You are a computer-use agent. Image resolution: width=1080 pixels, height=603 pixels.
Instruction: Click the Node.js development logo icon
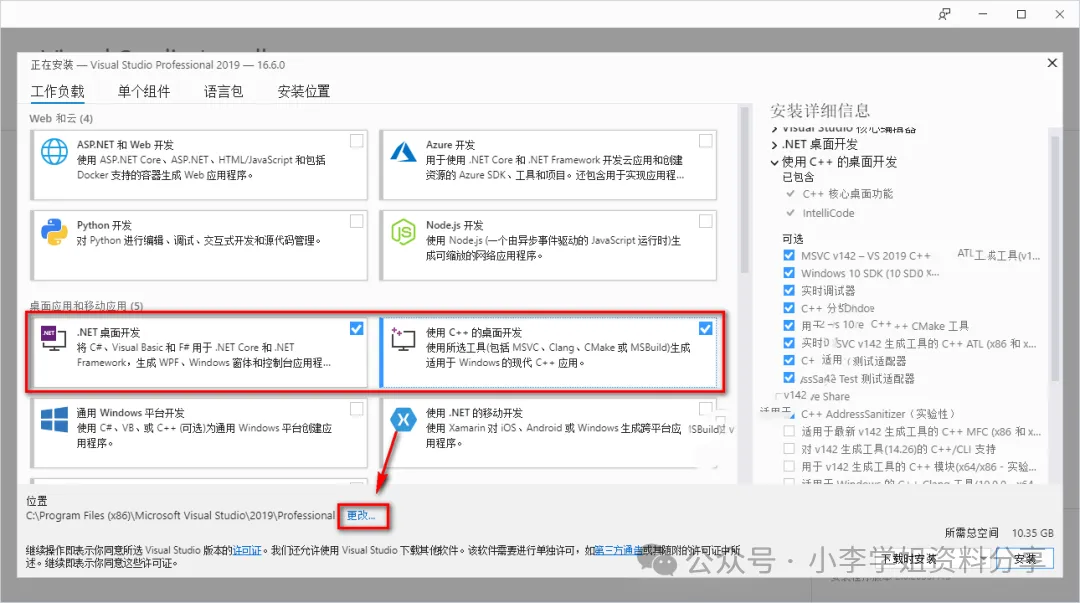[403, 232]
